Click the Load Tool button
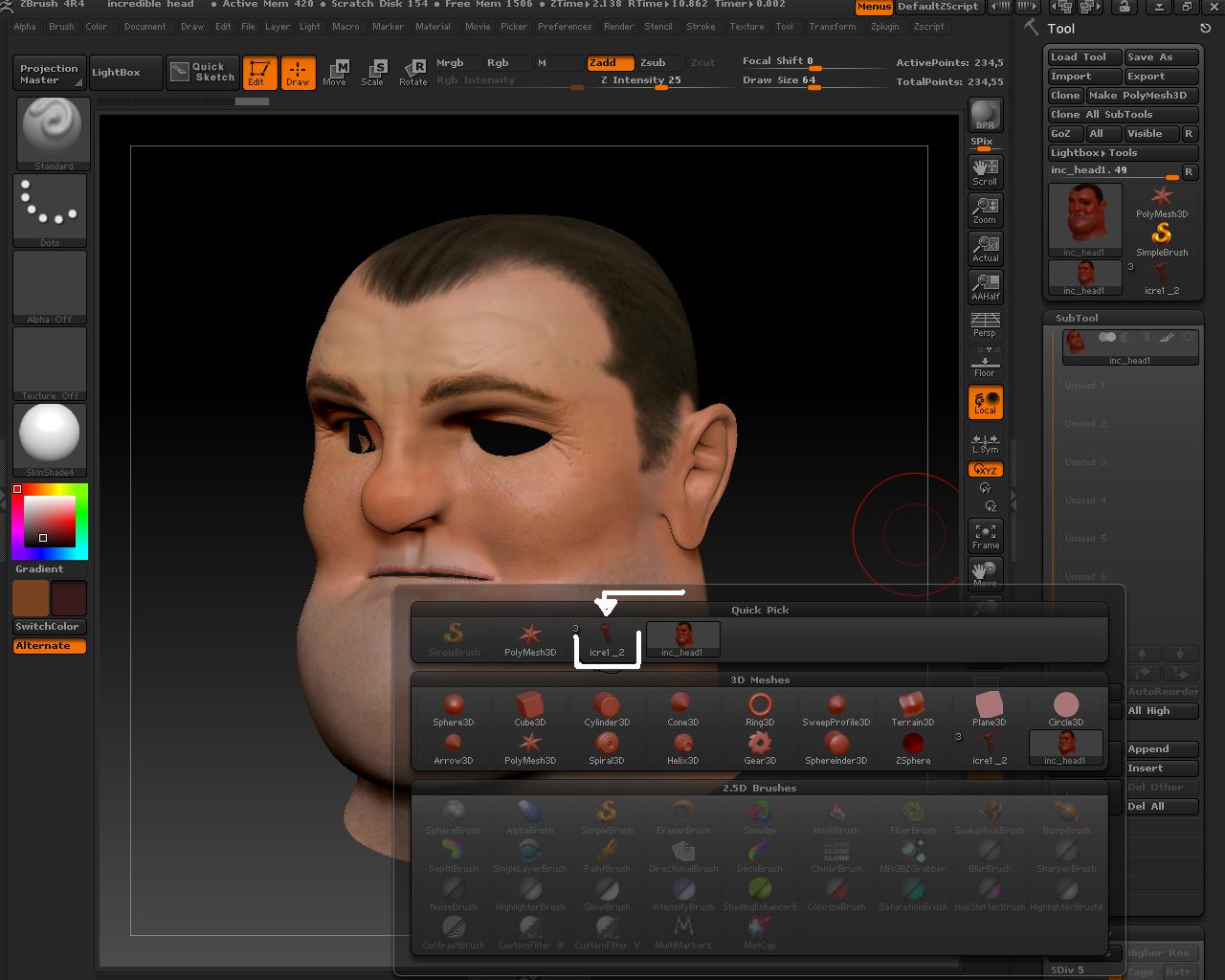 (1080, 56)
